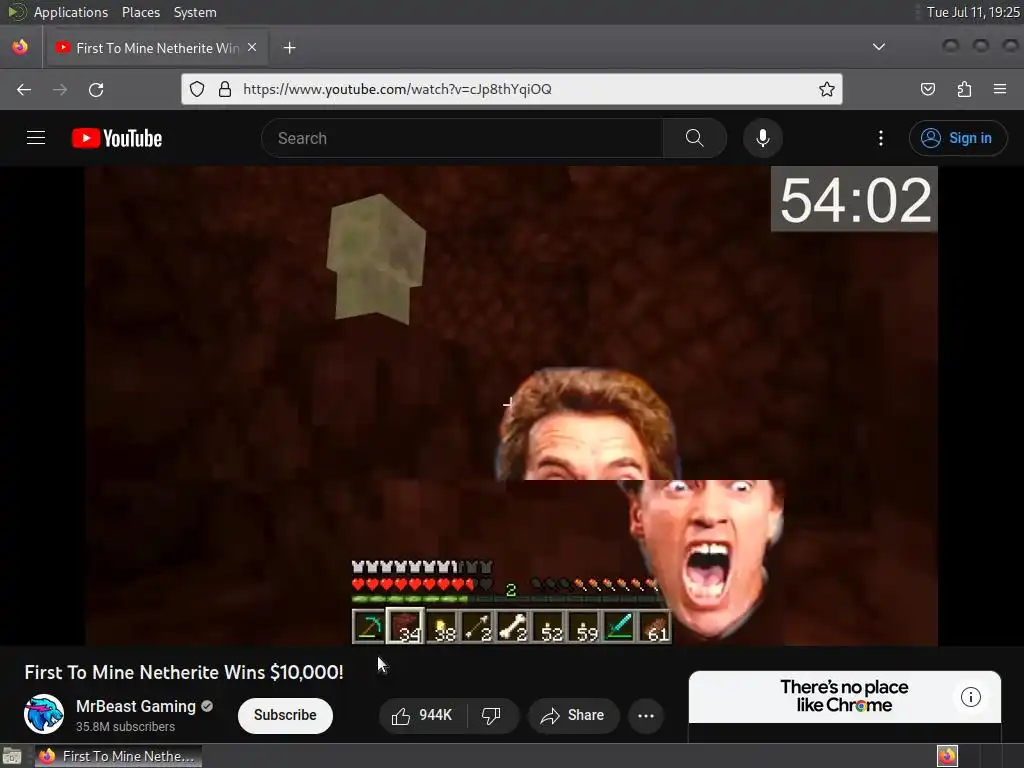Share this video
This screenshot has height=768, width=1024.
coord(572,715)
